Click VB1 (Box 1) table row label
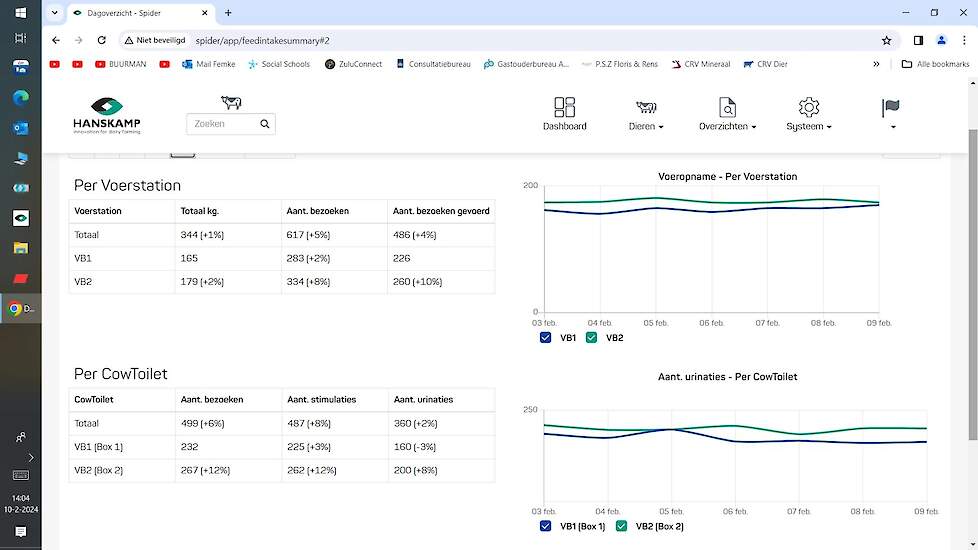This screenshot has width=978, height=550. click(99, 446)
